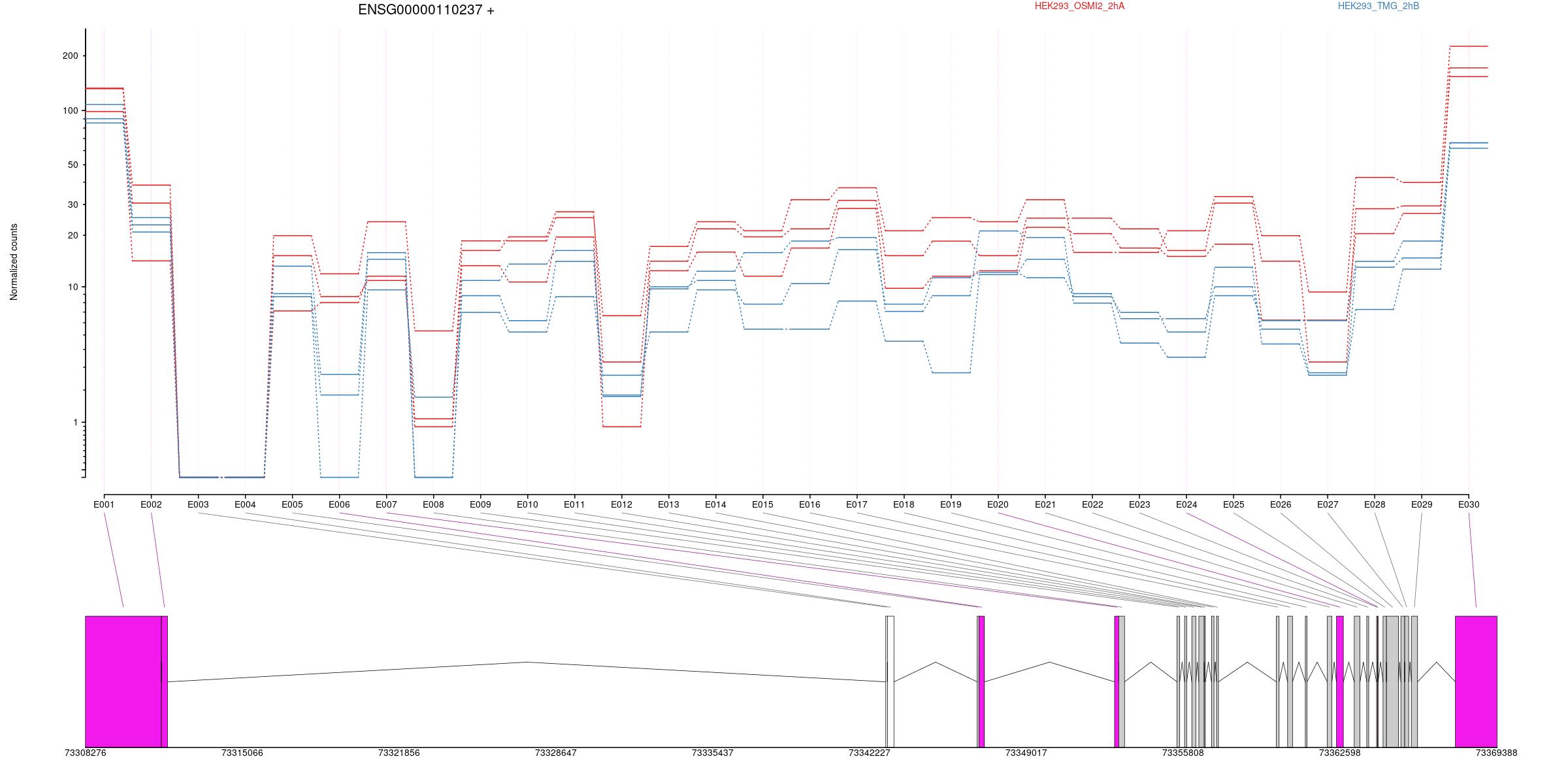Click y-axis tick value 10

pos(73,287)
